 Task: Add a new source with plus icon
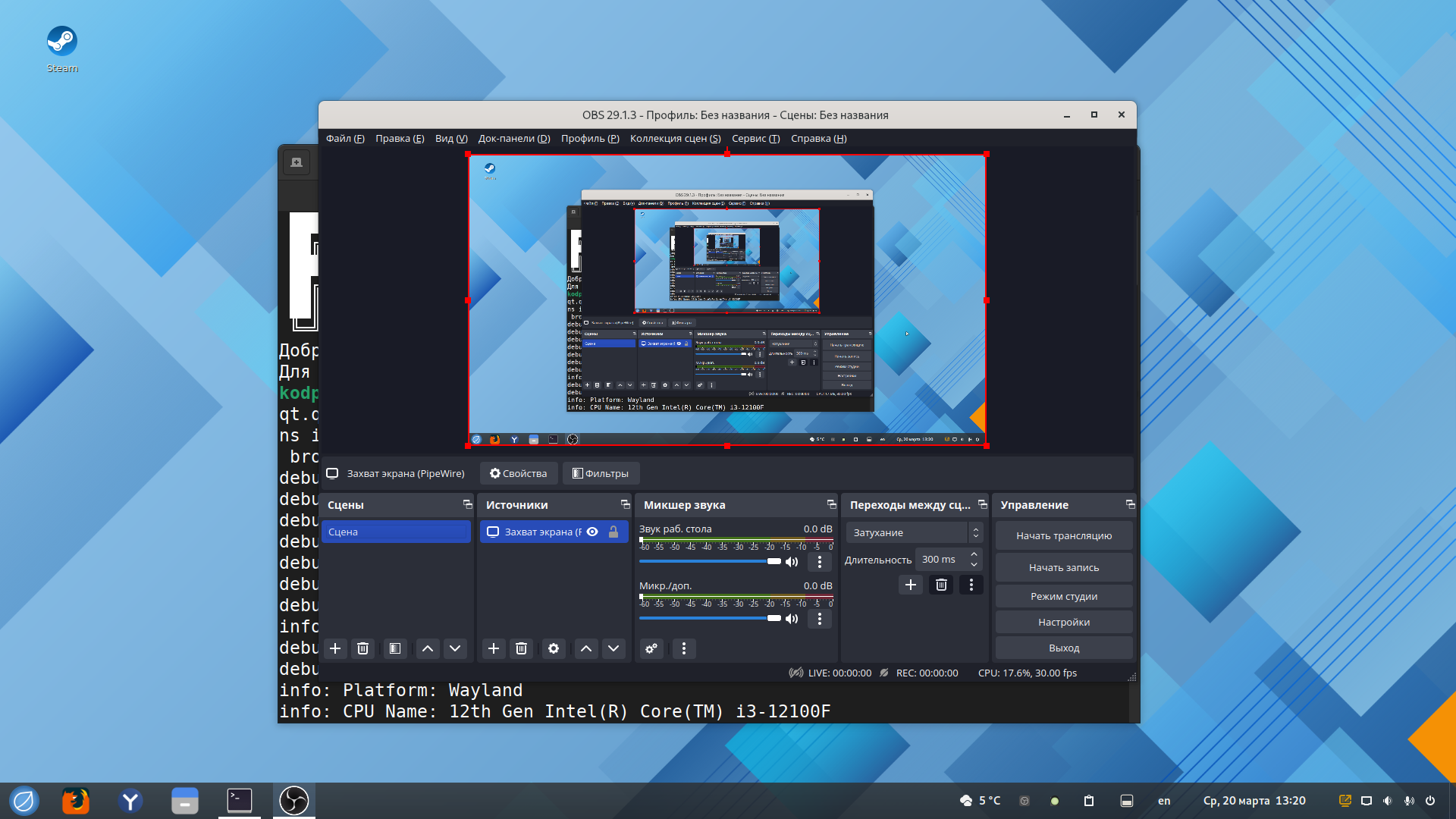(494, 648)
